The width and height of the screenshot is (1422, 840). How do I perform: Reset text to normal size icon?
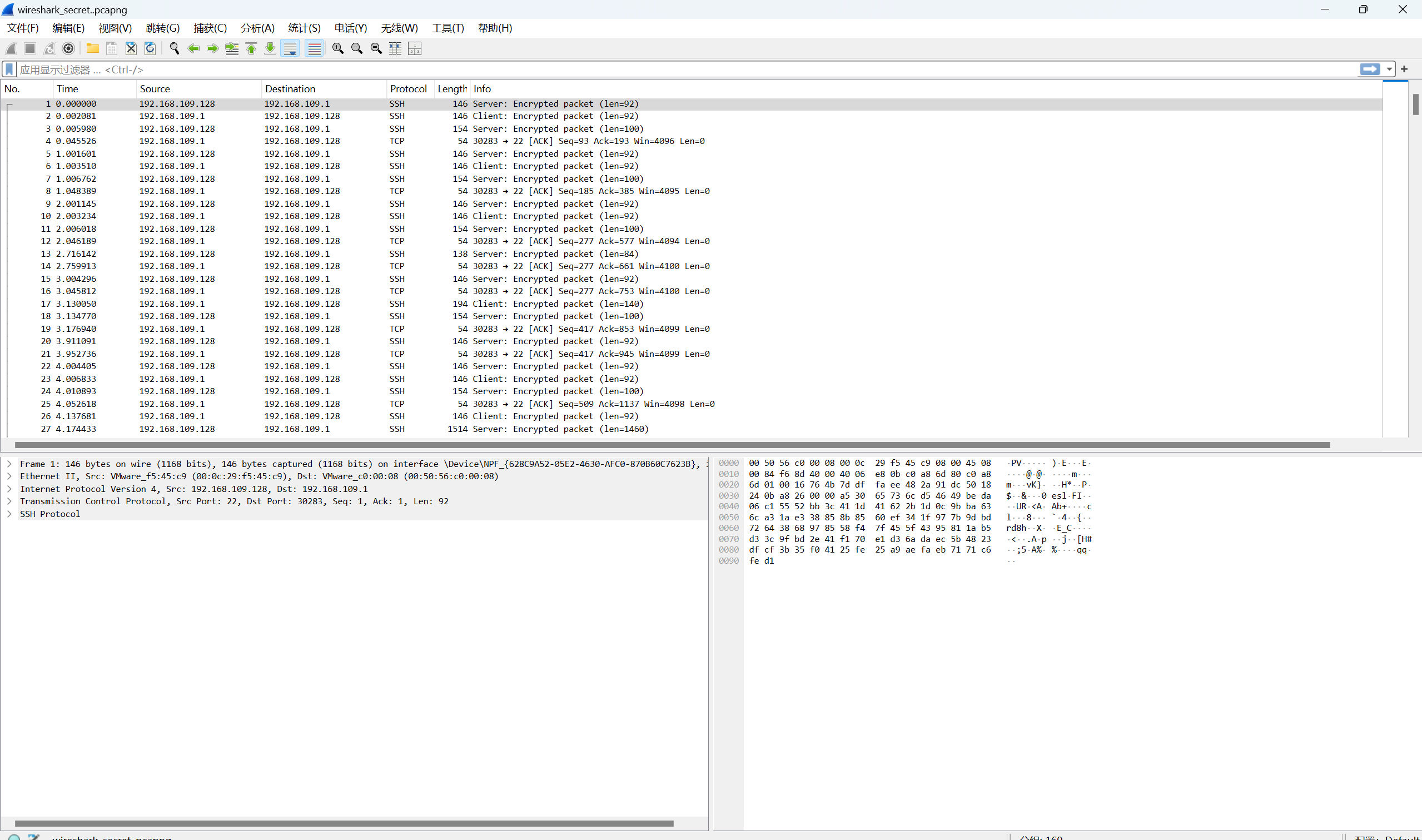coord(376,49)
